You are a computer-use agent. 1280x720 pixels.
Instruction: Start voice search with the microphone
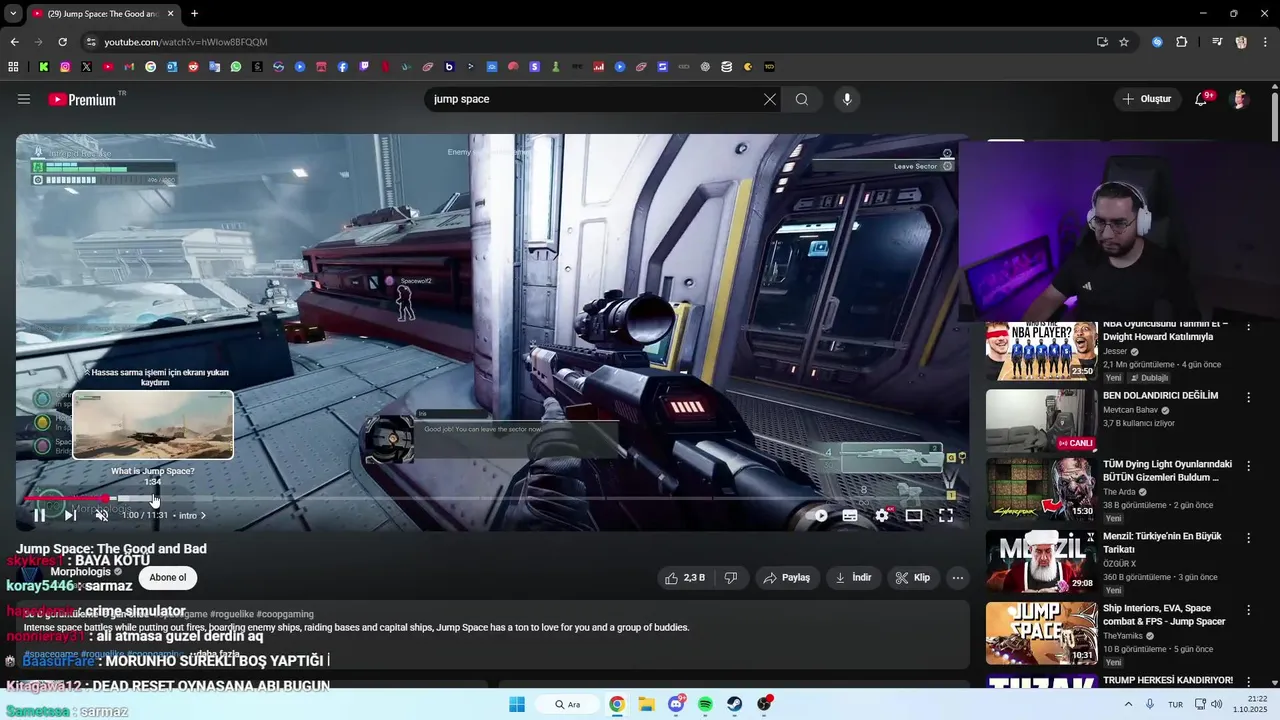coord(847,99)
